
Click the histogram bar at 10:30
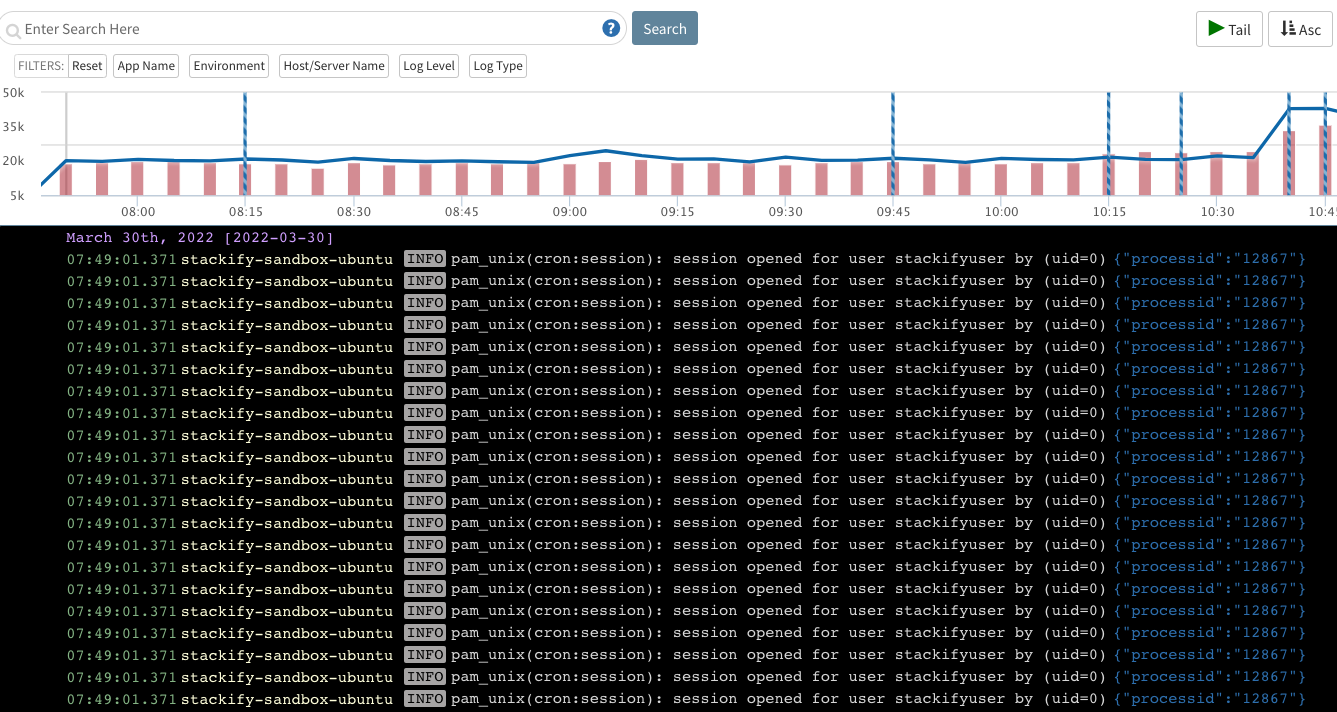pos(1216,174)
